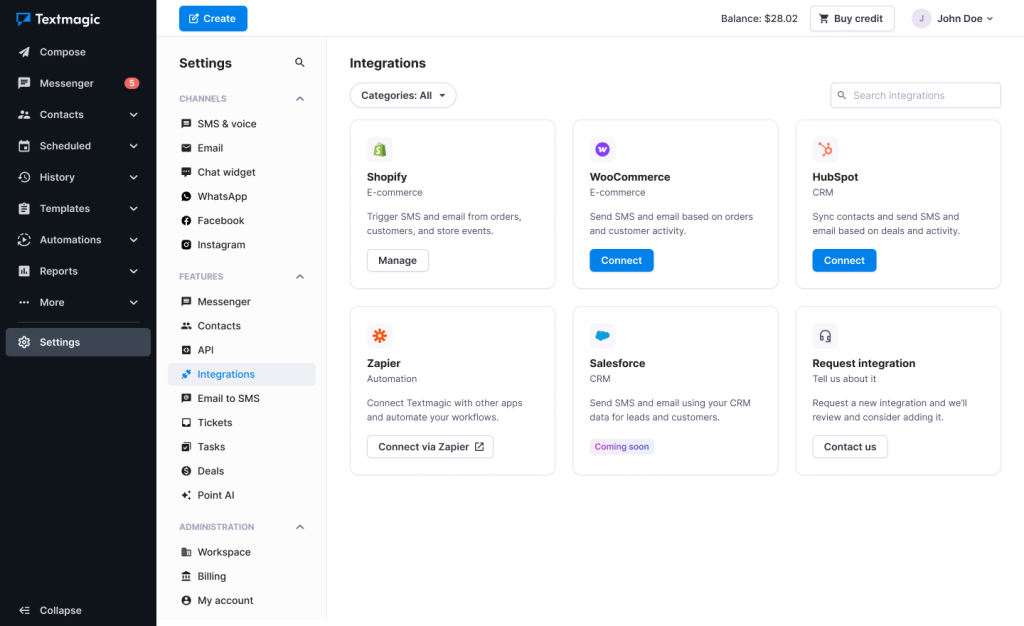Collapse the Features section chevron
This screenshot has height=626, width=1024.
pyautogui.click(x=300, y=277)
